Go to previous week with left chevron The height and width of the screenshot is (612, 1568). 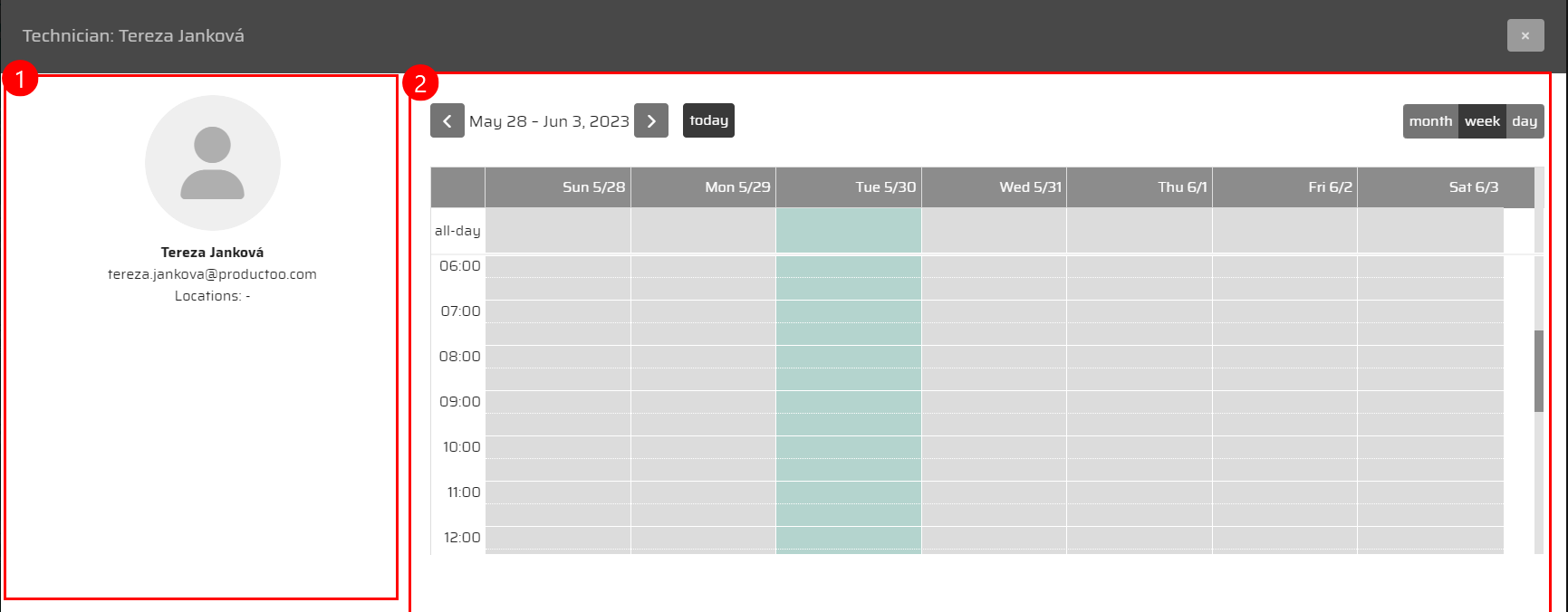point(447,121)
